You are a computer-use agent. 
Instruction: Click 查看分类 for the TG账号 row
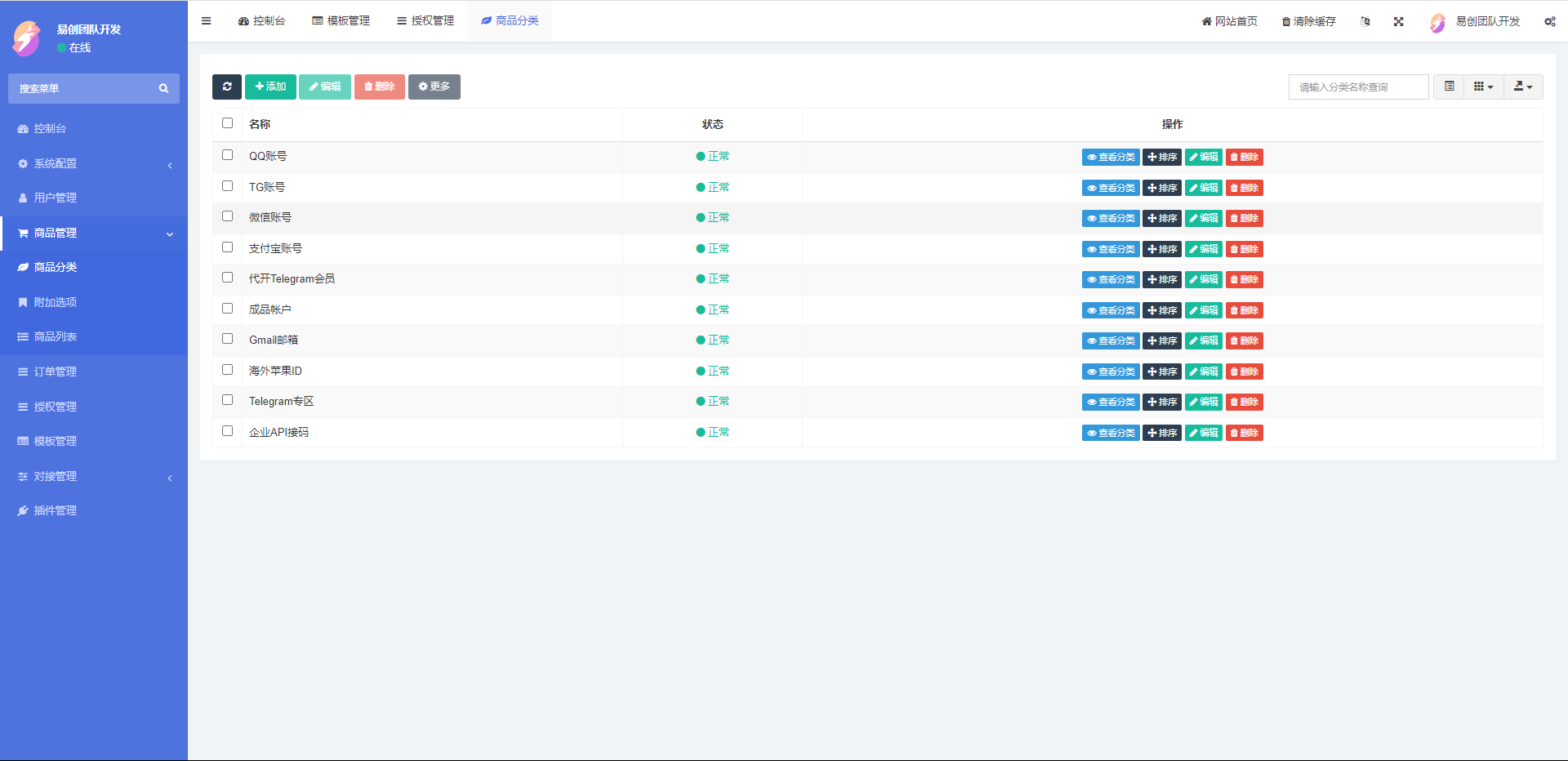click(1110, 188)
